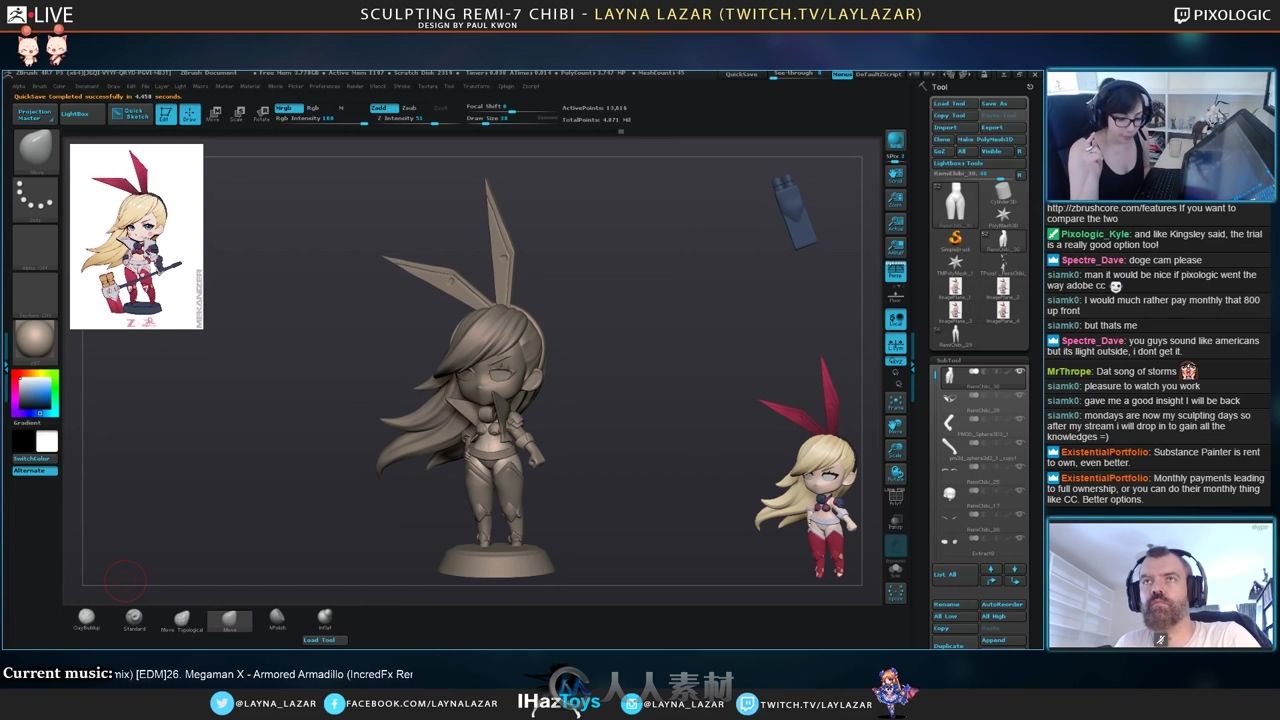Open the Quick Sketch button
The image size is (1280, 720).
point(131,114)
